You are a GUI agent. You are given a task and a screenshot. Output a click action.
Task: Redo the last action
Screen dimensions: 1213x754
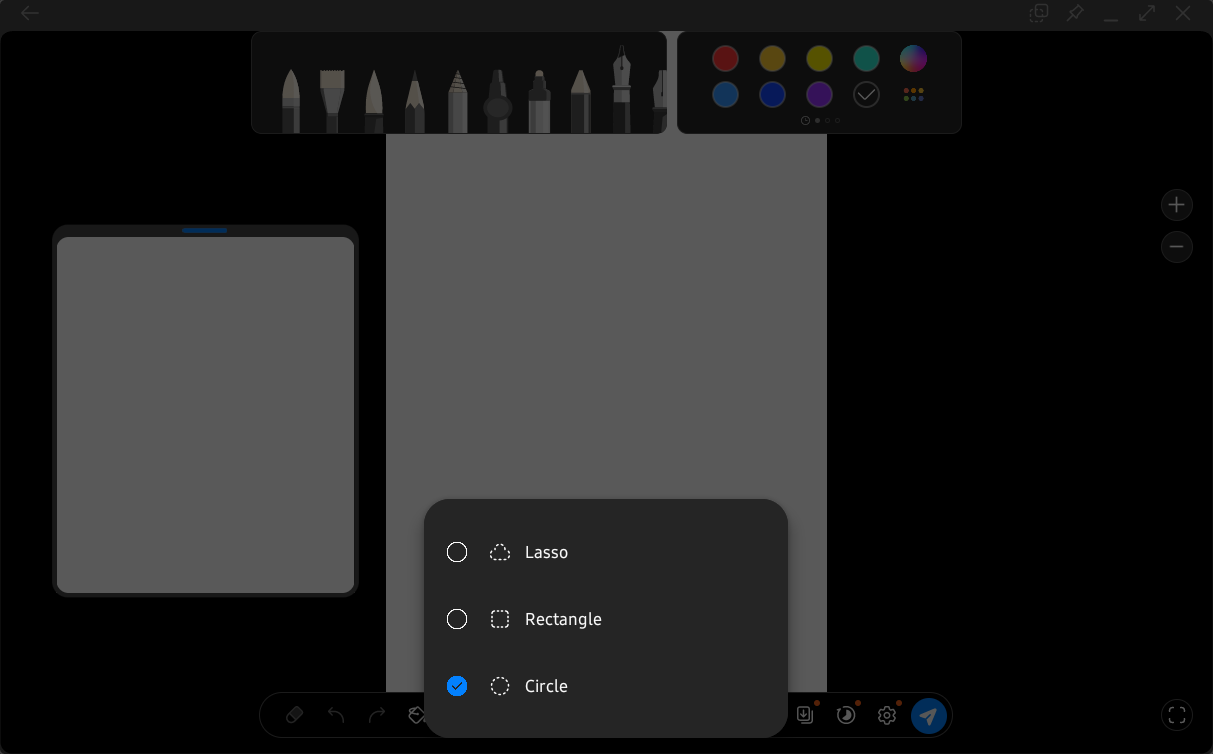(x=377, y=715)
